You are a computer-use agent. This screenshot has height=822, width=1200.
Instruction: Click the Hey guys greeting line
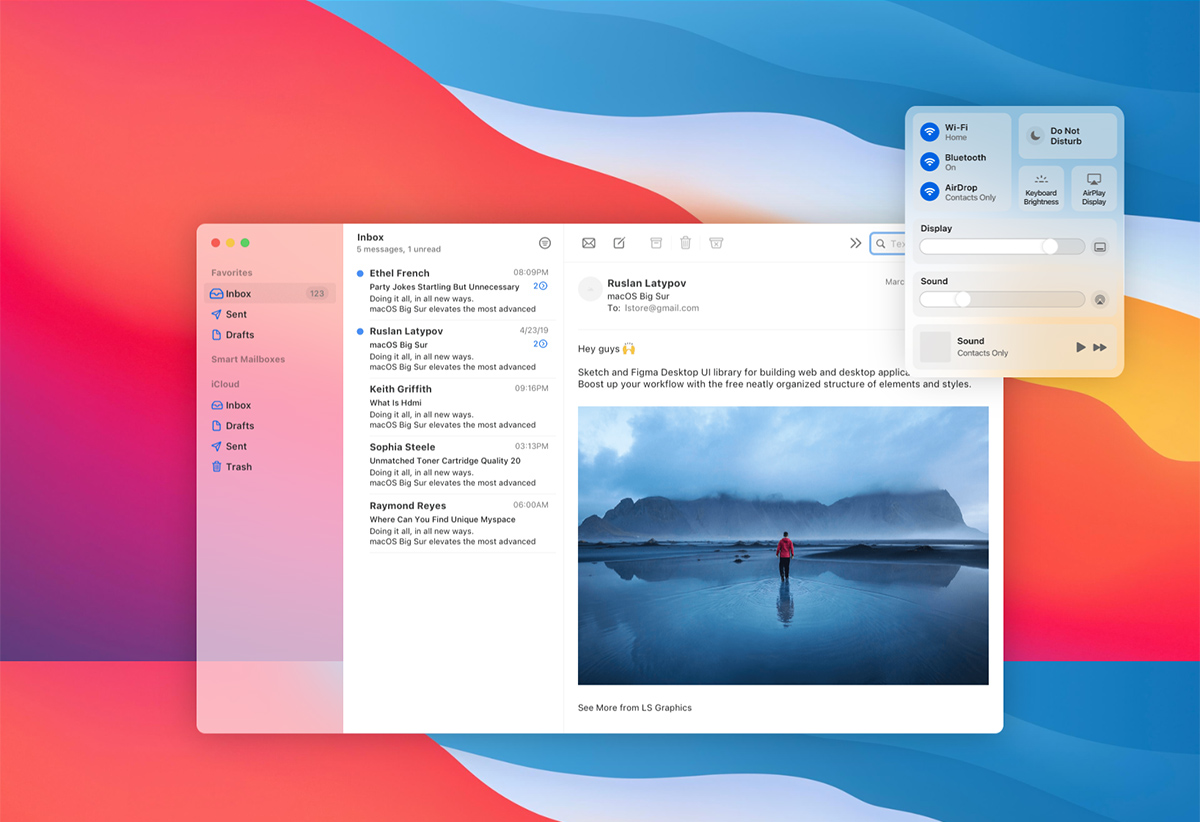607,349
